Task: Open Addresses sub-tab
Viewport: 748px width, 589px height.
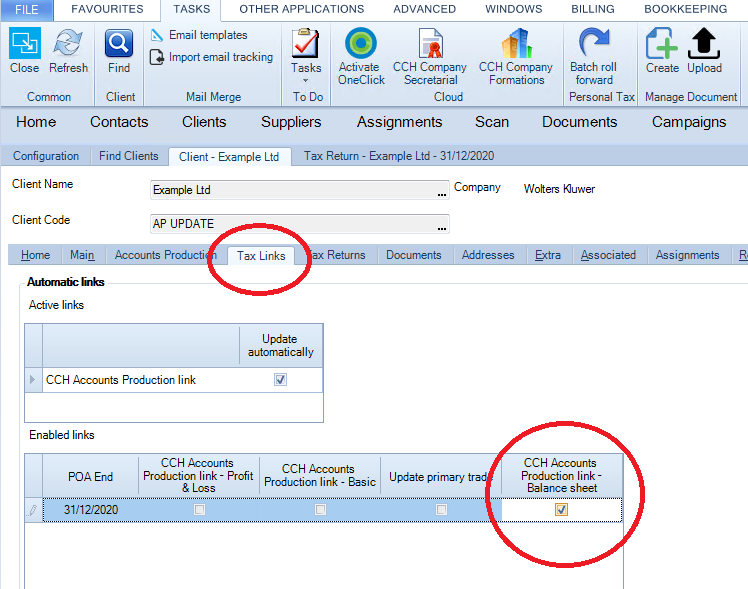Action: pos(488,255)
